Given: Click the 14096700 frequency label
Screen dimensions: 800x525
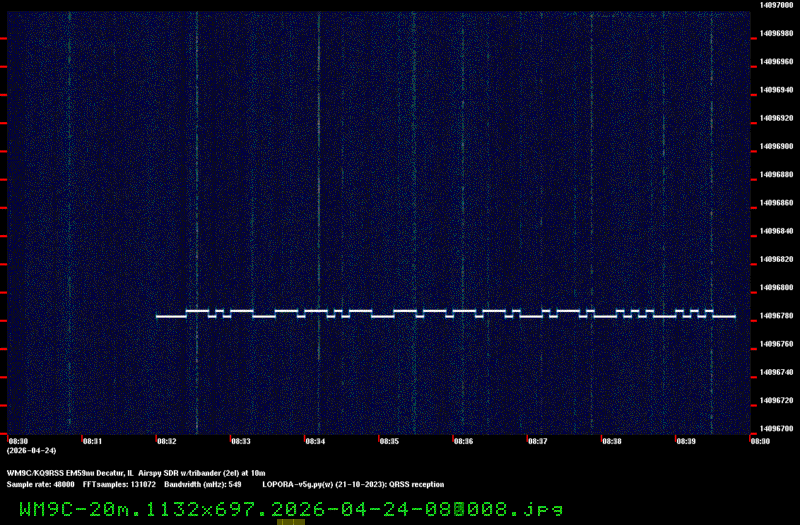Looking at the screenshot, I should [776, 429].
